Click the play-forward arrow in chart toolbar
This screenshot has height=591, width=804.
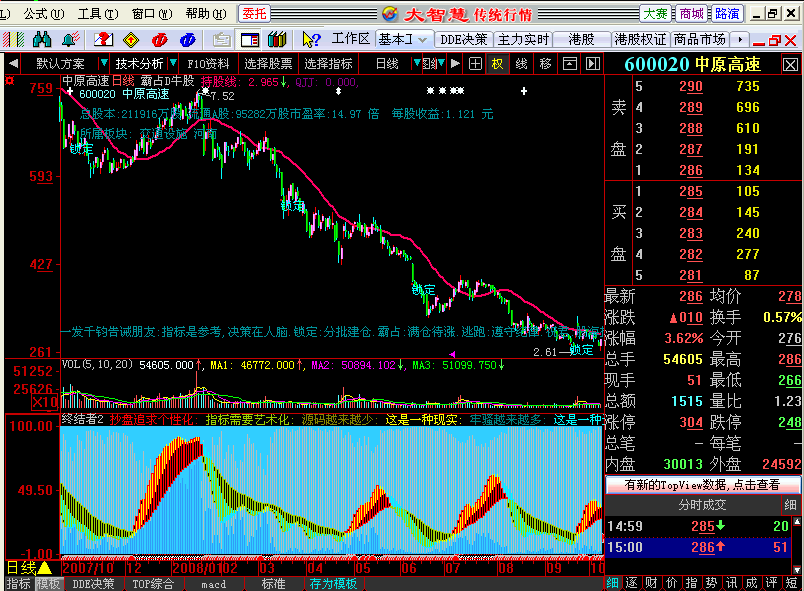[455, 64]
